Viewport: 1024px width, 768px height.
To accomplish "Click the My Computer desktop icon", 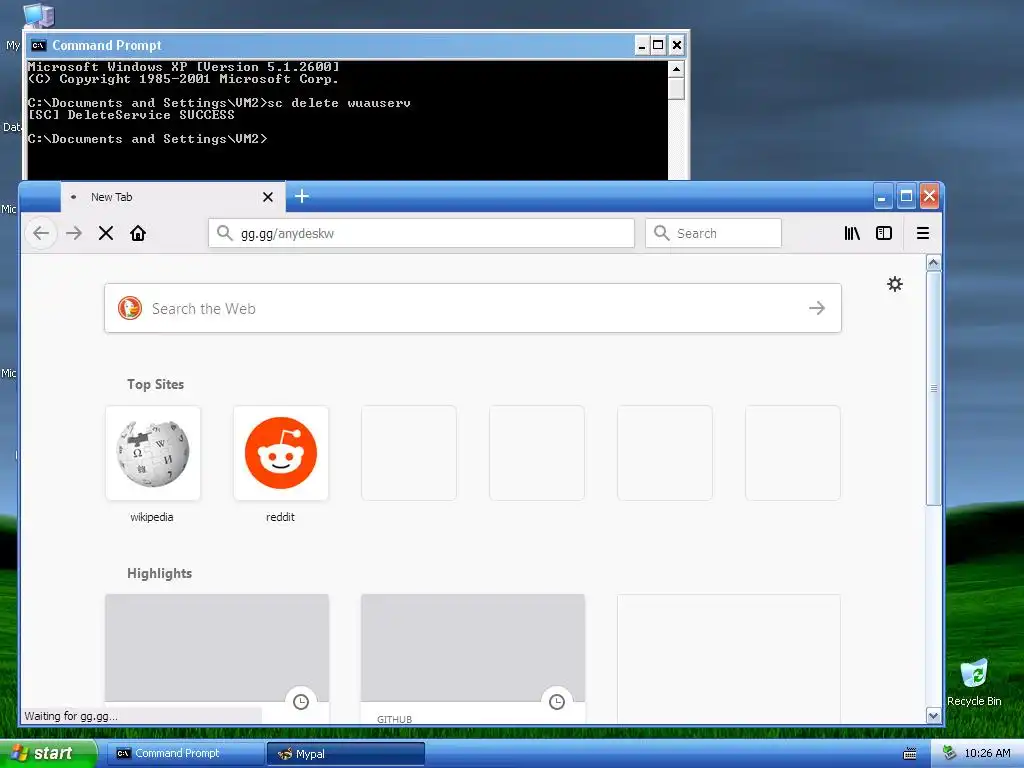I will (x=37, y=16).
